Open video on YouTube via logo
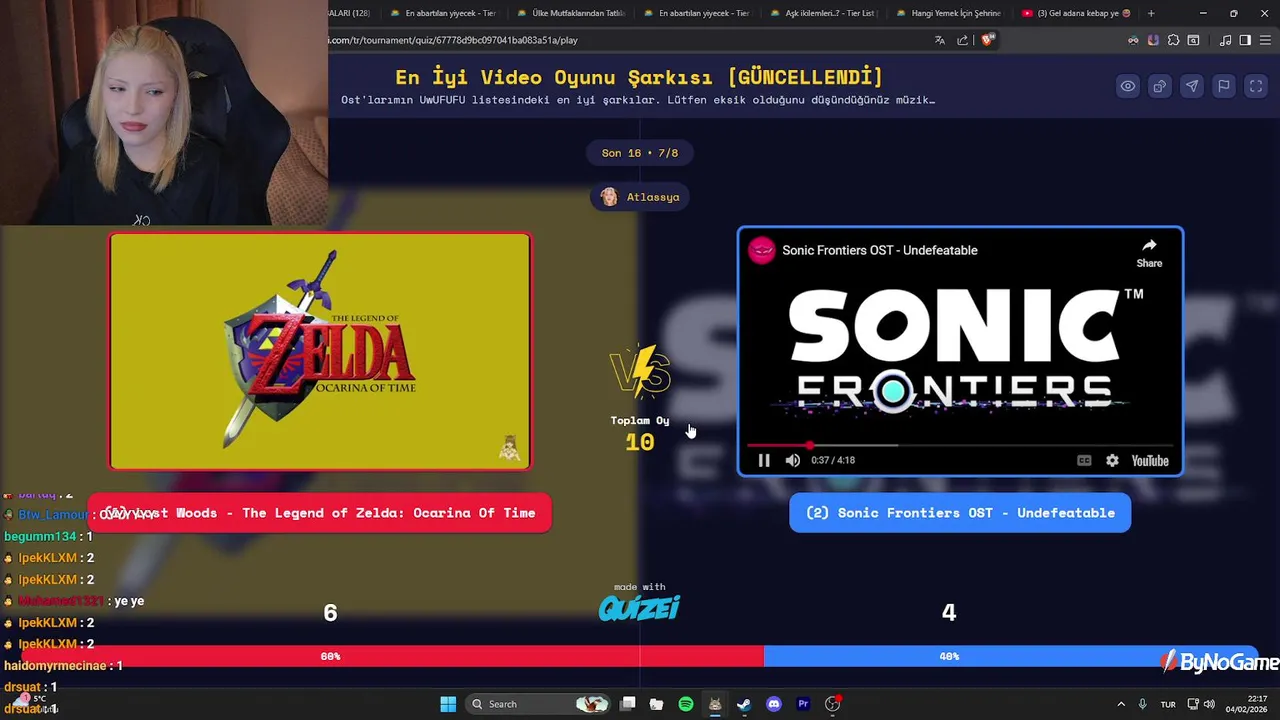Image resolution: width=1280 pixels, height=720 pixels. pyautogui.click(x=1150, y=460)
